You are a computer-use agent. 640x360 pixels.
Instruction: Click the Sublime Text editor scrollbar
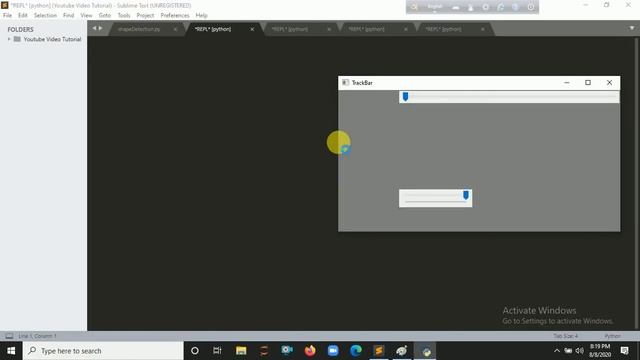(636, 184)
